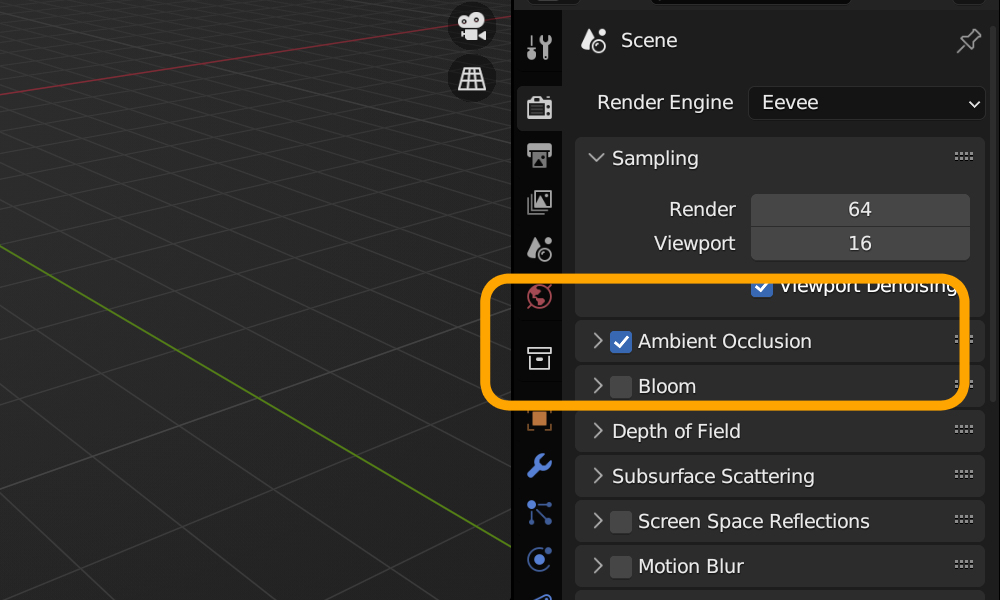Open the World properties tab
The width and height of the screenshot is (1000, 600).
click(x=540, y=296)
